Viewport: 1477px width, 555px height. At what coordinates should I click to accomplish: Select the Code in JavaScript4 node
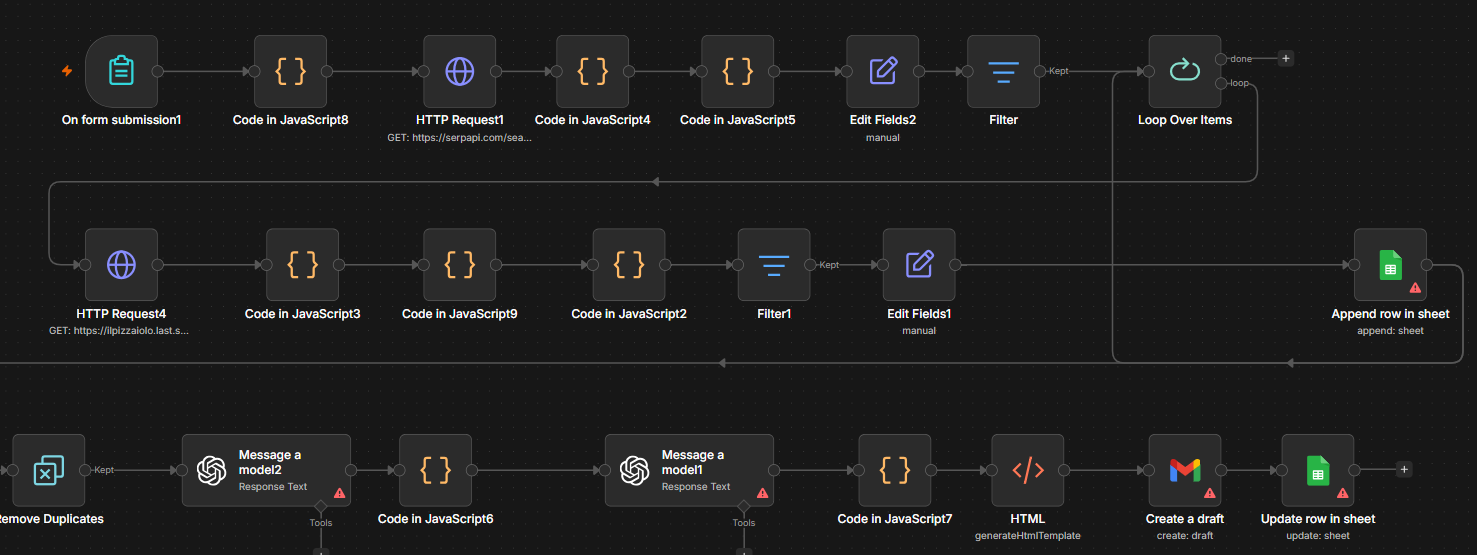592,72
